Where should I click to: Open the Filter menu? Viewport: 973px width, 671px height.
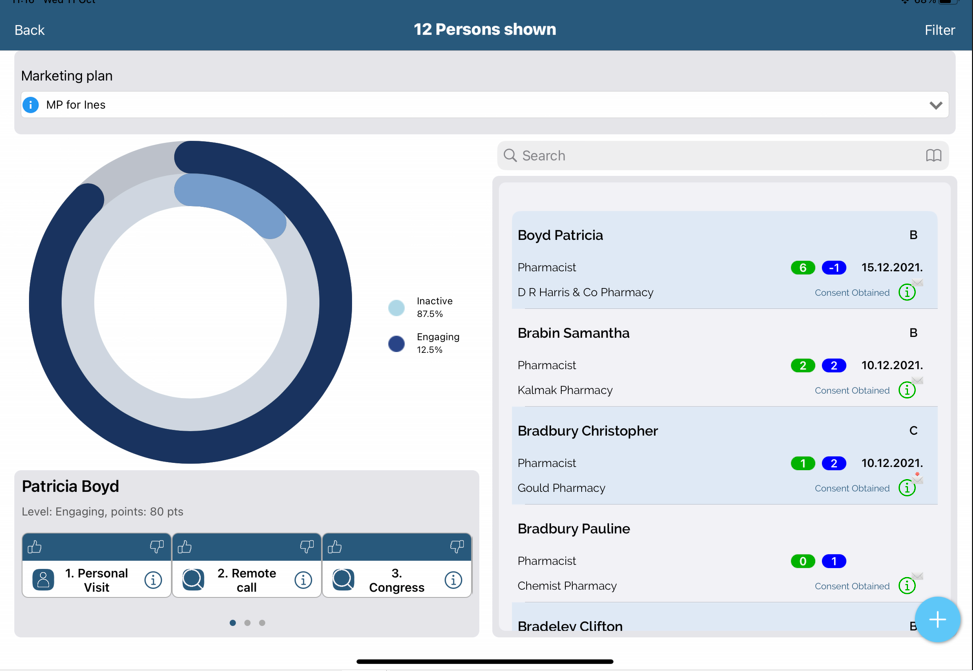939,30
